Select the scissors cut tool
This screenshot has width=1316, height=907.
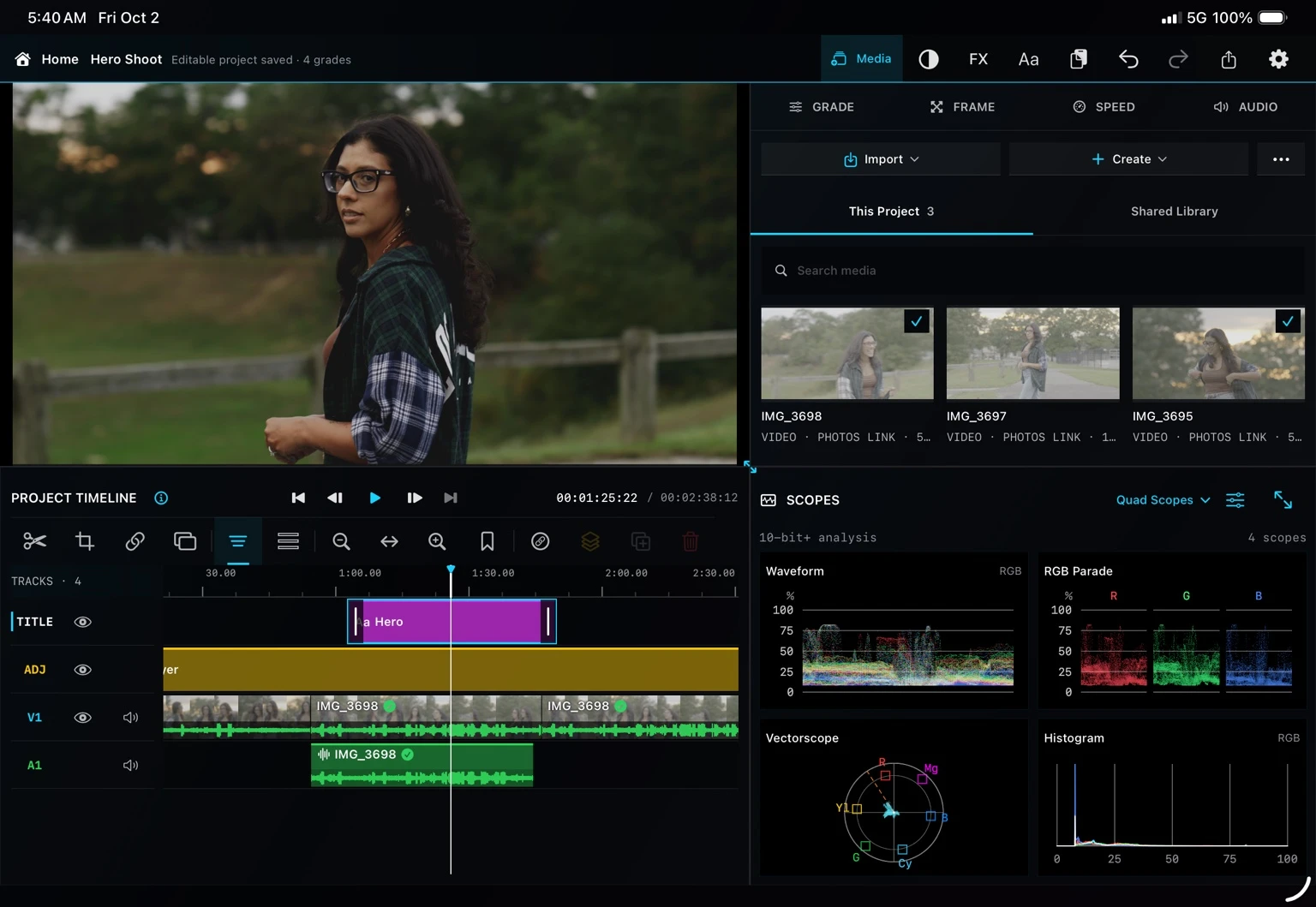tap(34, 541)
